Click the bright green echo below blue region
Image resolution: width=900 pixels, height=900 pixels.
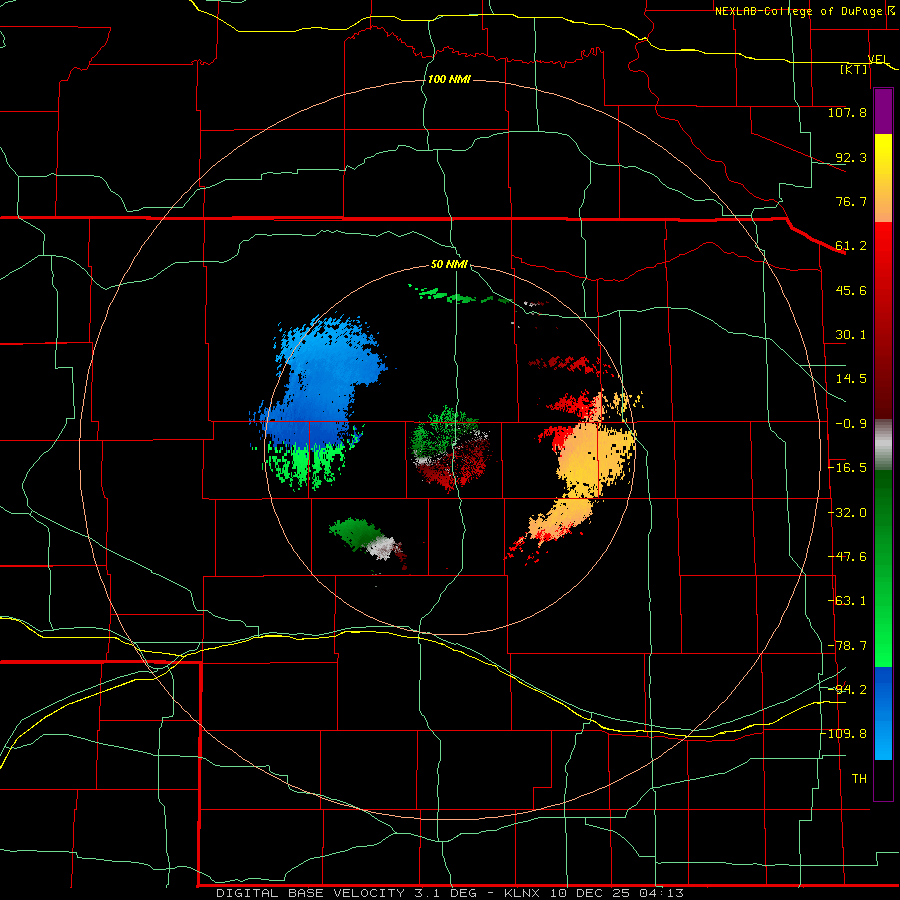pos(304,463)
